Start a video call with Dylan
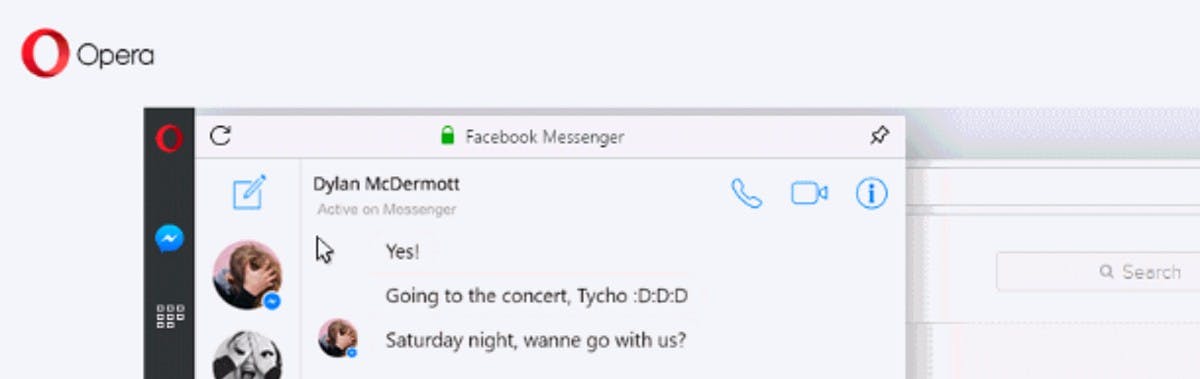Image resolution: width=1200 pixels, height=379 pixels. [x=809, y=193]
